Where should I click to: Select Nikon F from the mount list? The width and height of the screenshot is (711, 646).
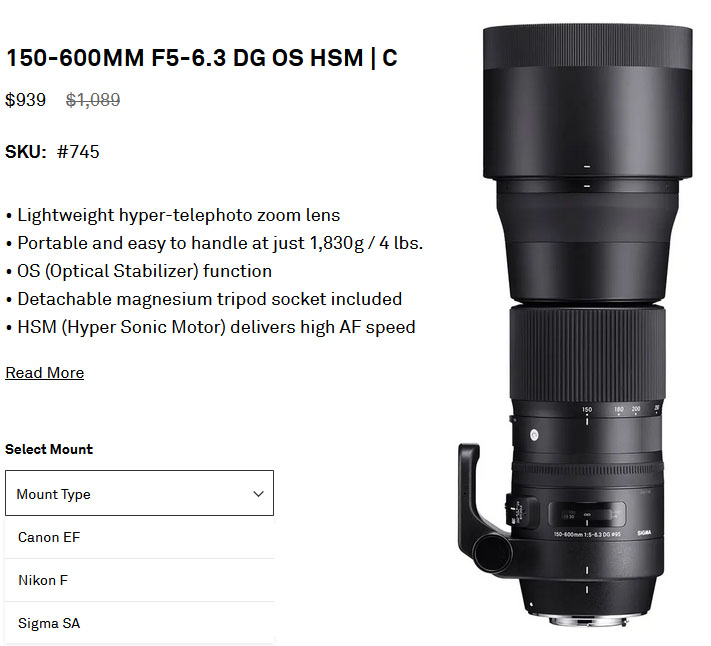click(139, 580)
